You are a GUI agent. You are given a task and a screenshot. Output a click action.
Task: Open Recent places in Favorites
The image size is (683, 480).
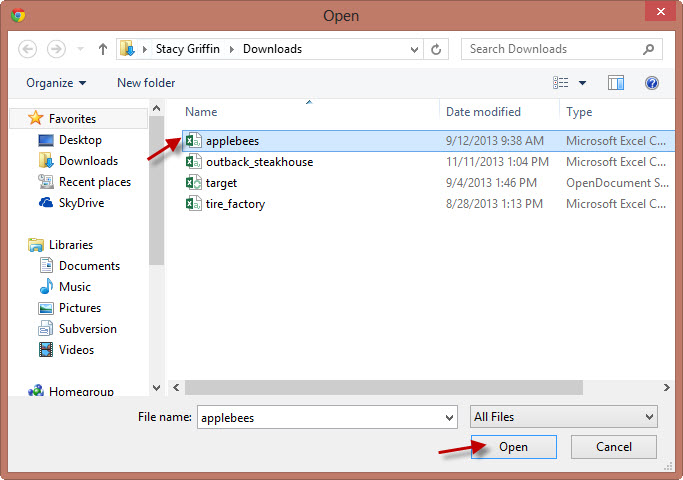click(95, 182)
